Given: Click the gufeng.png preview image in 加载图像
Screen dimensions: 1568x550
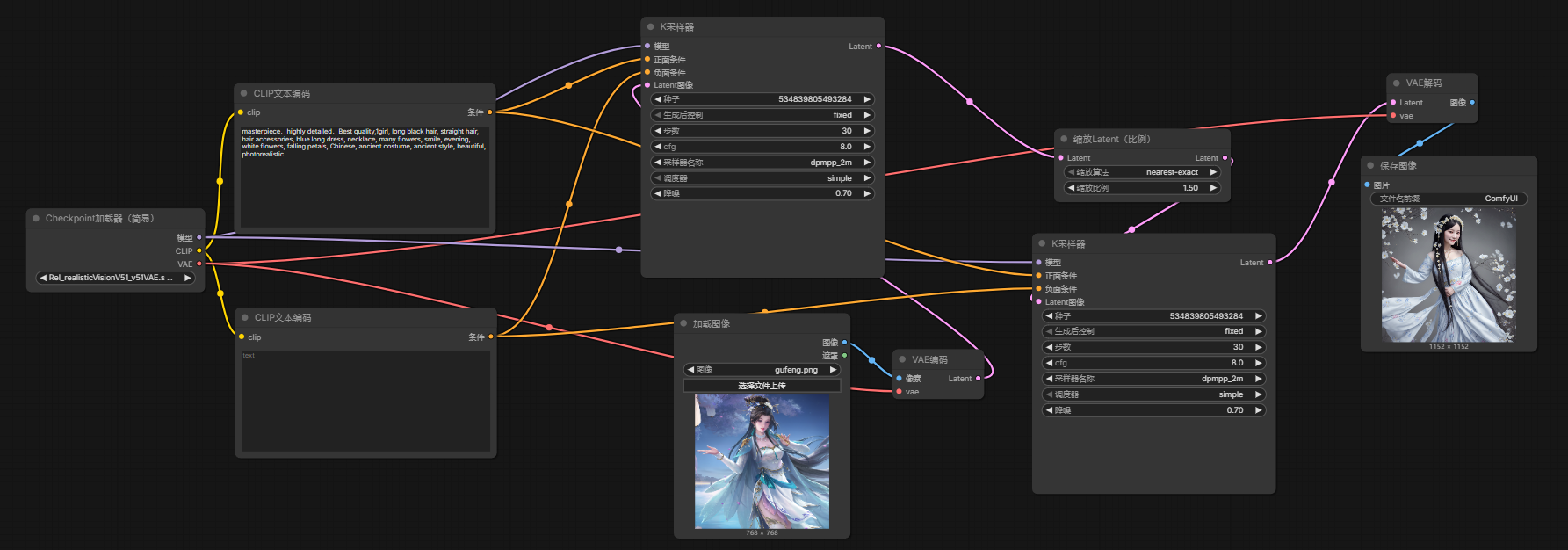Looking at the screenshot, I should pos(762,461).
